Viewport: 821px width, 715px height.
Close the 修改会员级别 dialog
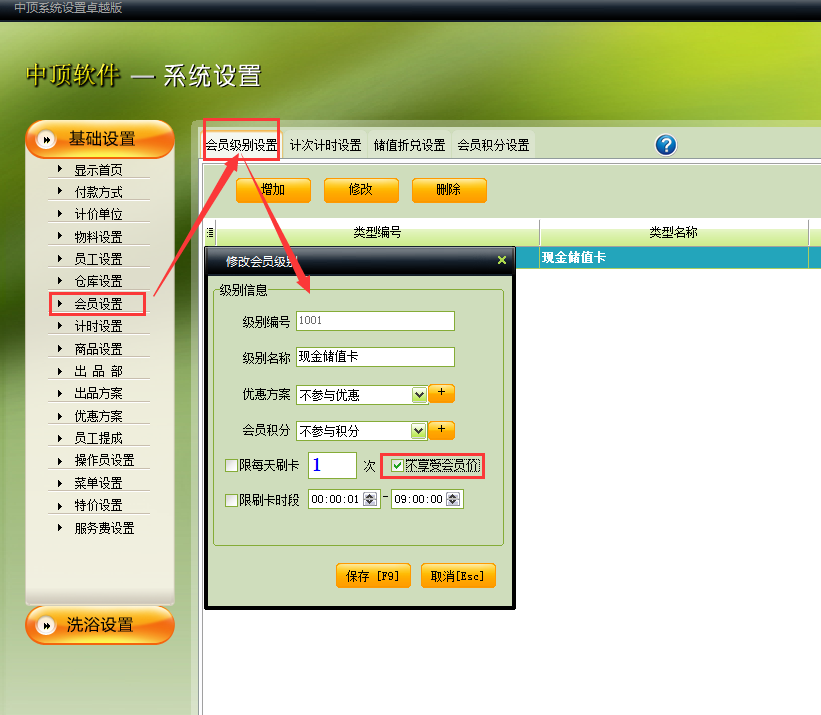click(502, 260)
